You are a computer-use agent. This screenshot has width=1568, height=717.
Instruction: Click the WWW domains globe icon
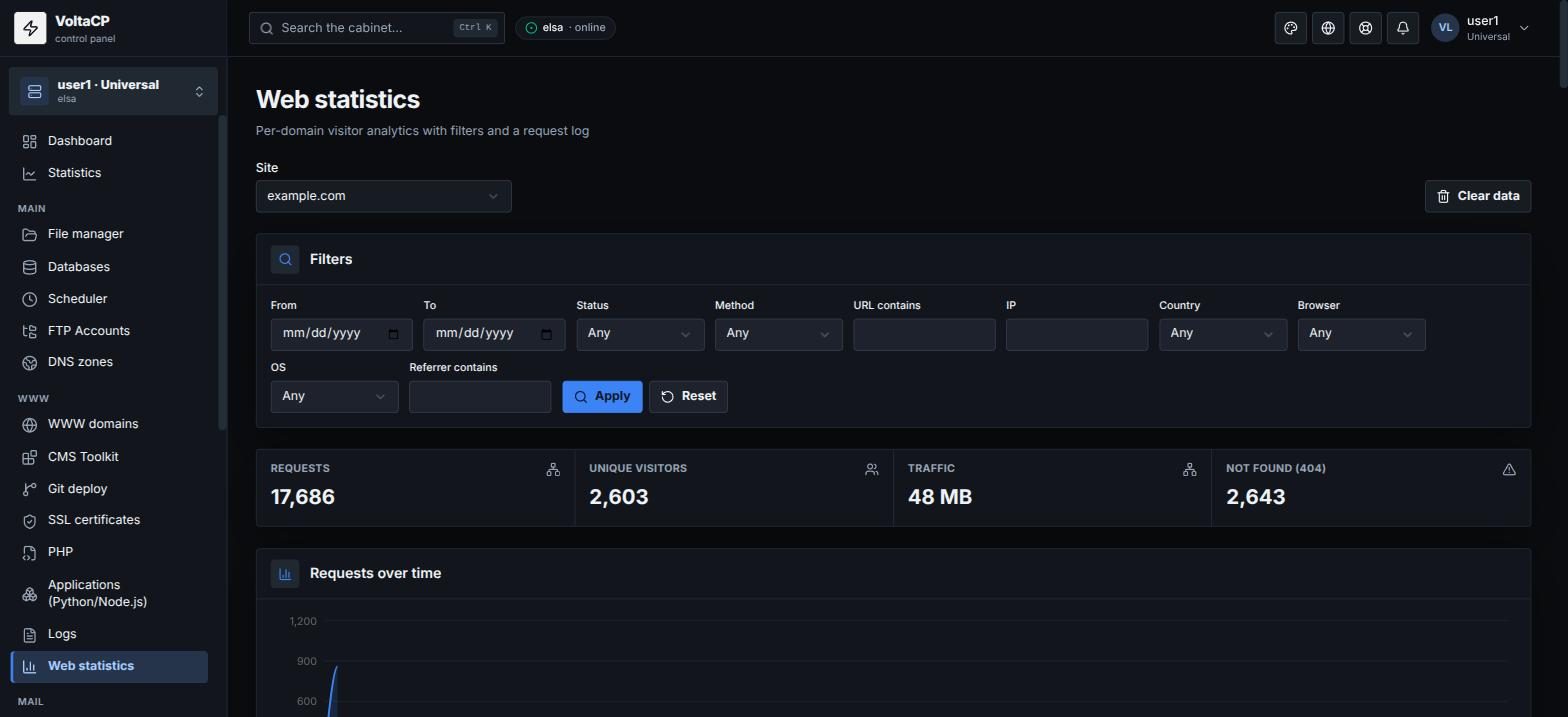[30, 424]
